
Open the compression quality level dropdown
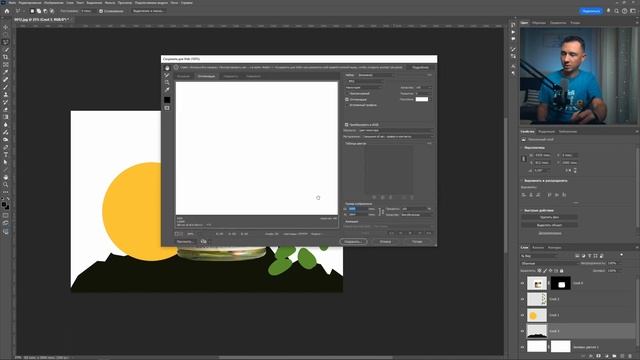[364, 87]
